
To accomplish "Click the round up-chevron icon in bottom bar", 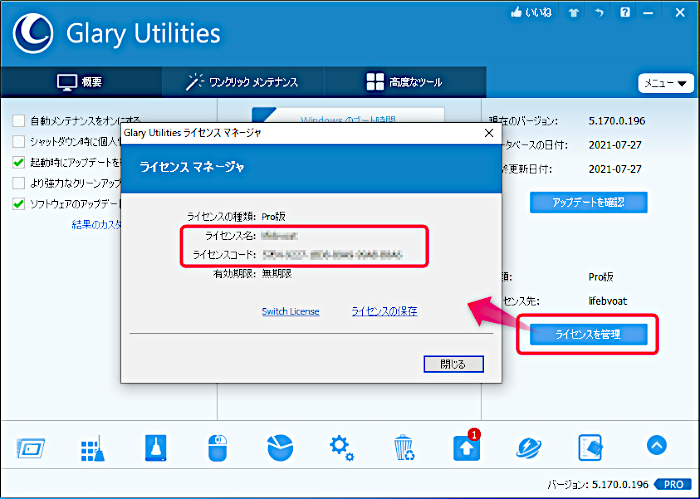I will pos(657,445).
